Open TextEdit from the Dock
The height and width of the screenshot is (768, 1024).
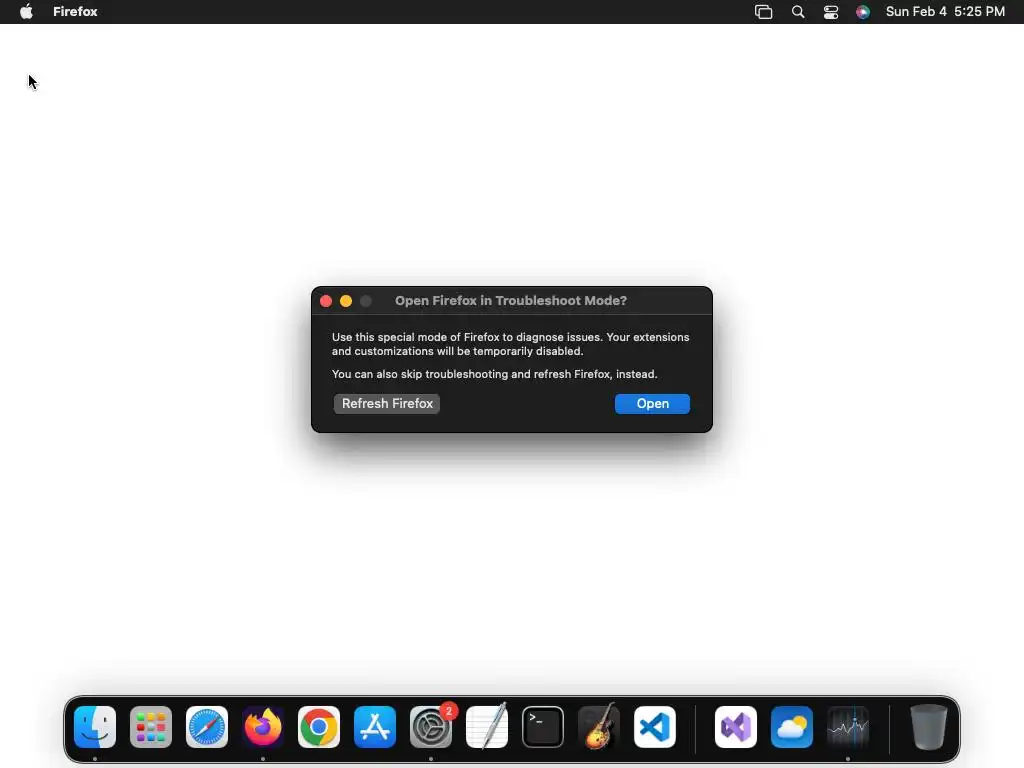[487, 727]
